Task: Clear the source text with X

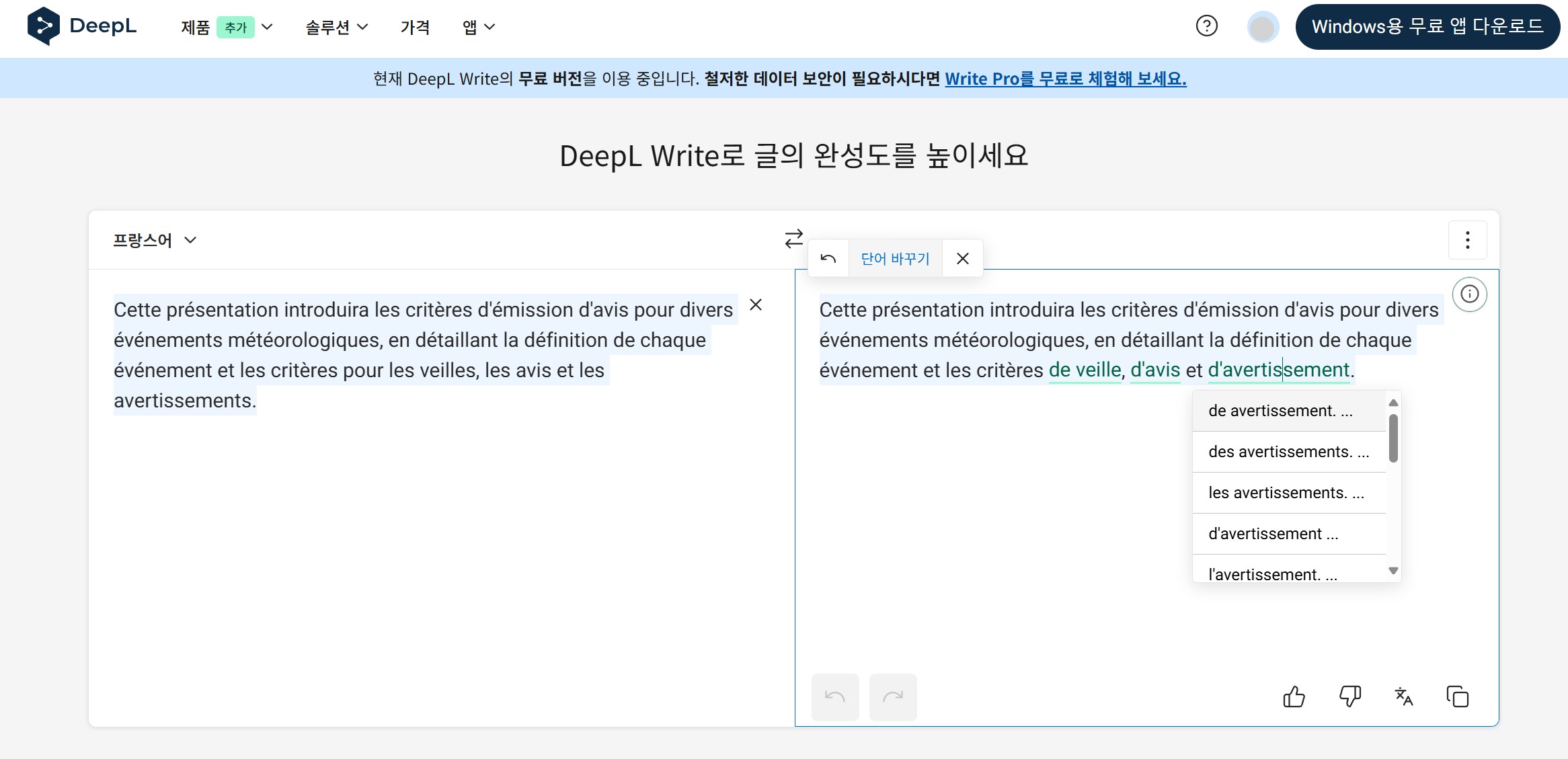Action: tap(756, 305)
